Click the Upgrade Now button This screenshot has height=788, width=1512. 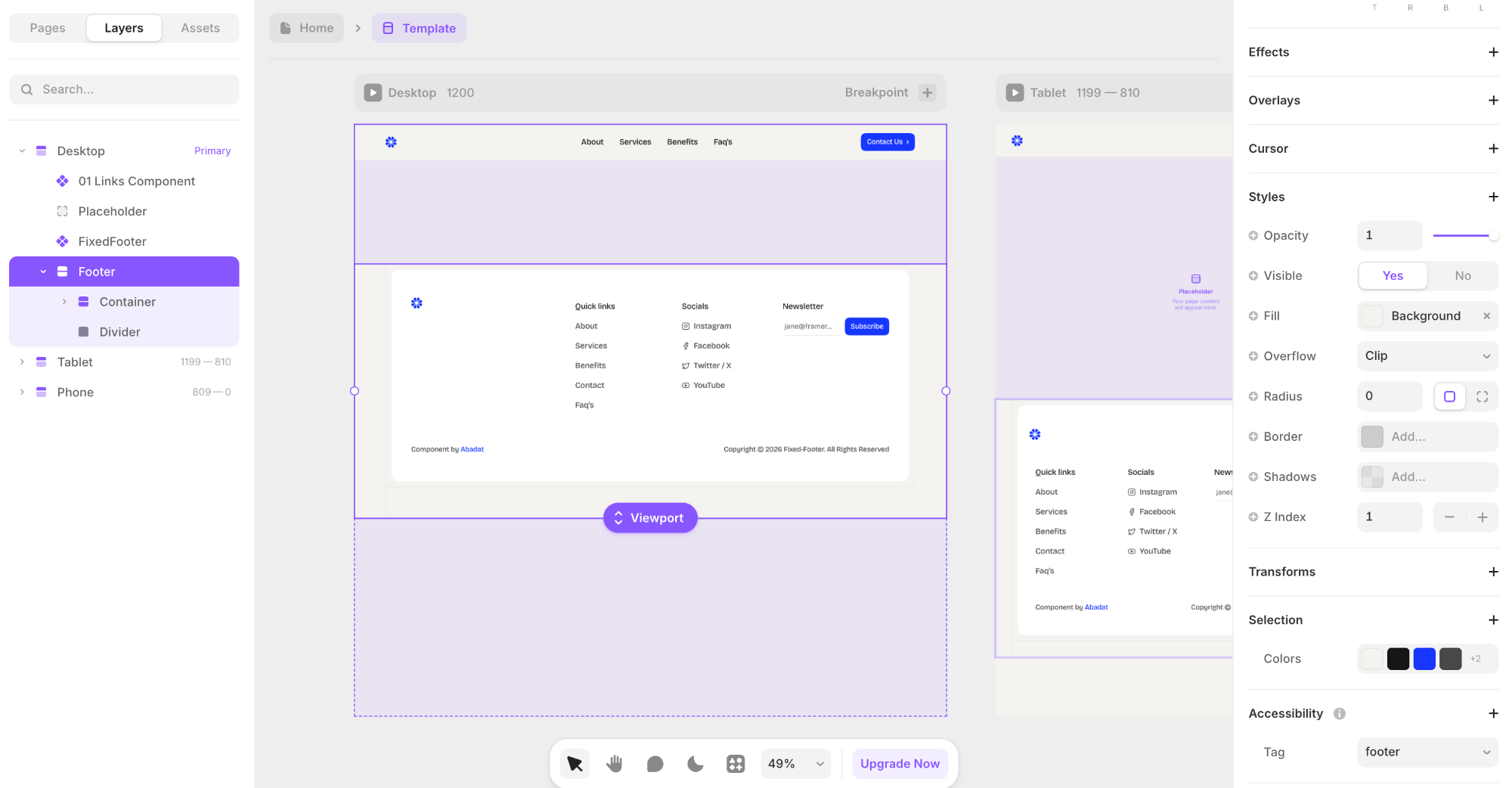(x=900, y=764)
